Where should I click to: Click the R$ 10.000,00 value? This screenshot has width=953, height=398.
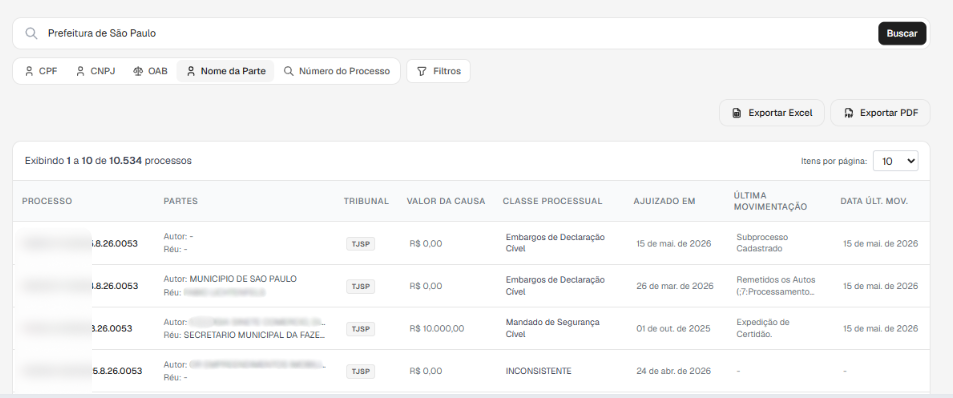click(x=436, y=329)
